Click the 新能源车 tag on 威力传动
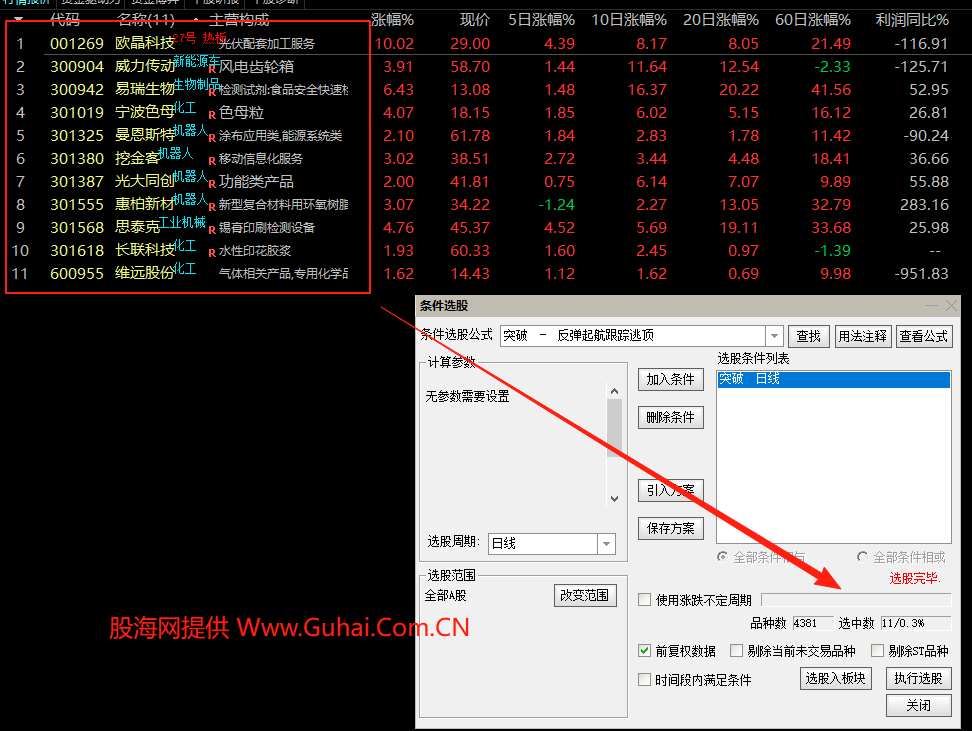The width and height of the screenshot is (972, 731). [x=197, y=61]
